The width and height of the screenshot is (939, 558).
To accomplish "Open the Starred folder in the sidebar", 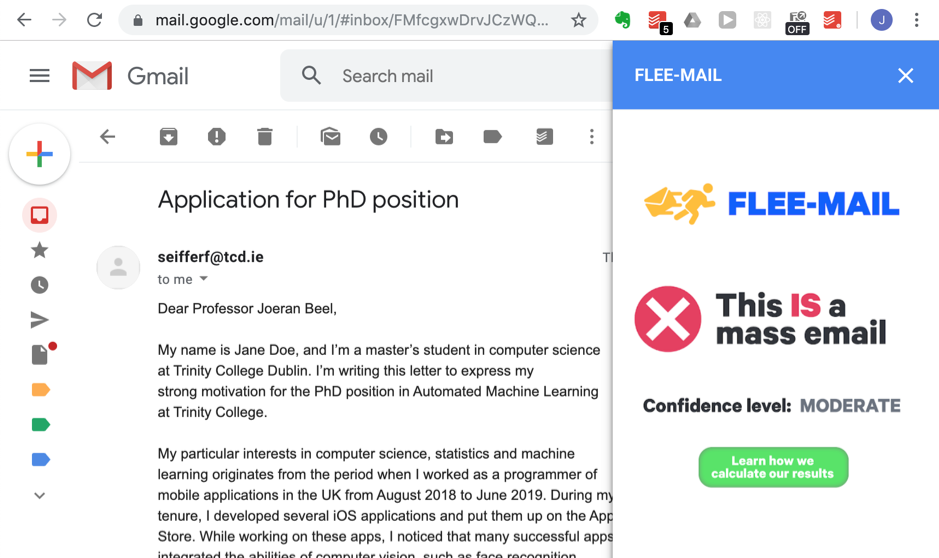I will click(40, 250).
